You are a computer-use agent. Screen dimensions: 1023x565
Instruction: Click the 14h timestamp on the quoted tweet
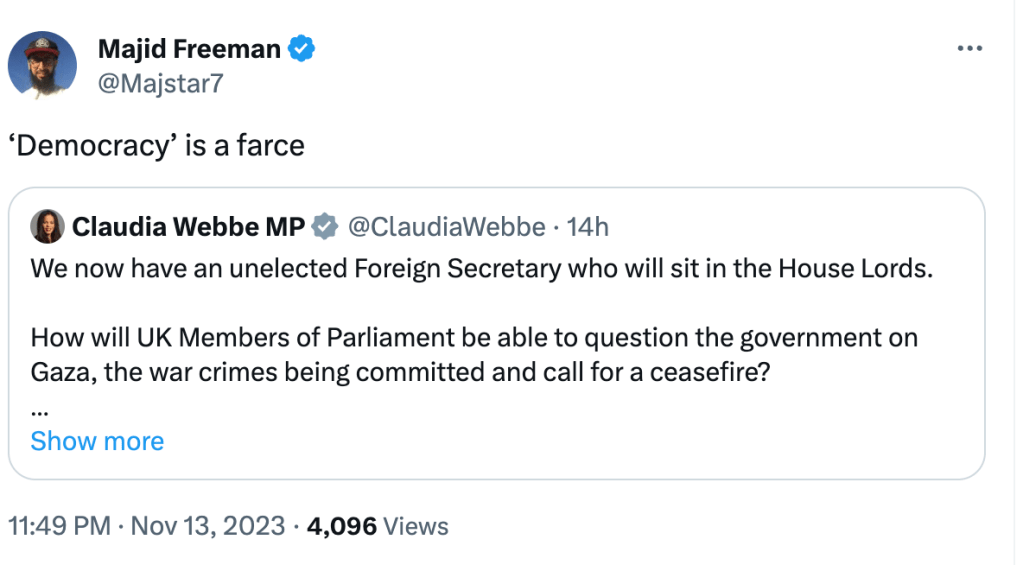pos(587,228)
